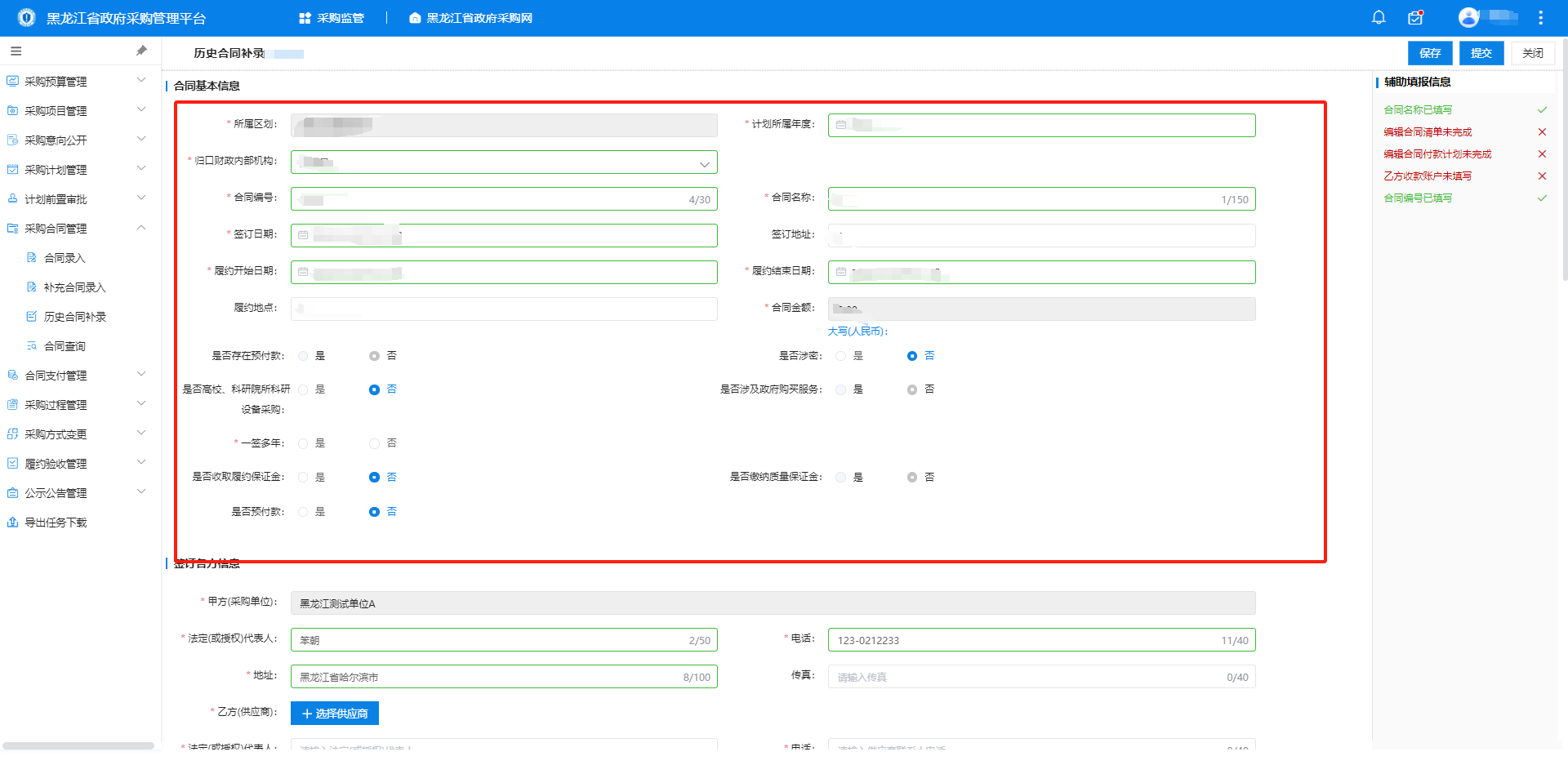This screenshot has height=765, width=1568.
Task: Click the 采购过程管理 sidebar icon
Action: (x=12, y=404)
